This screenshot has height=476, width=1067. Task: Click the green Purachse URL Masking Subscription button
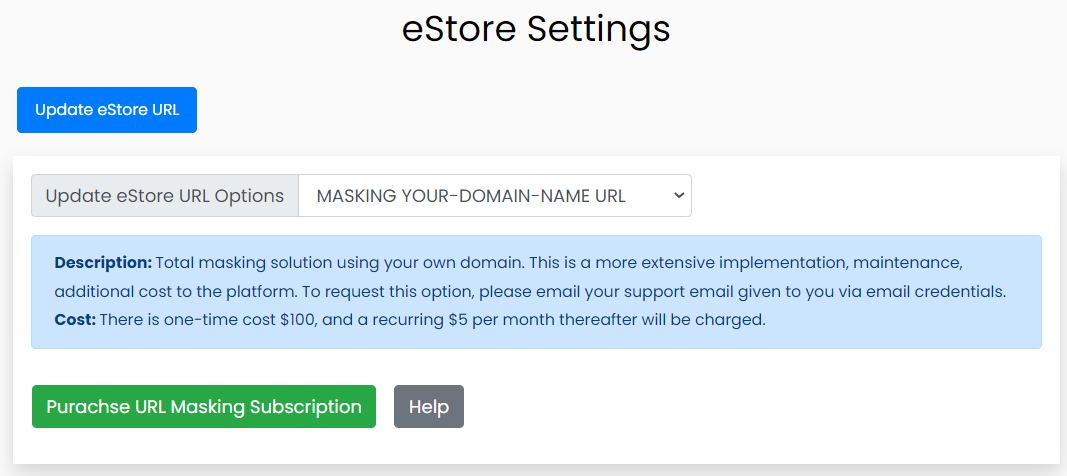pos(204,407)
